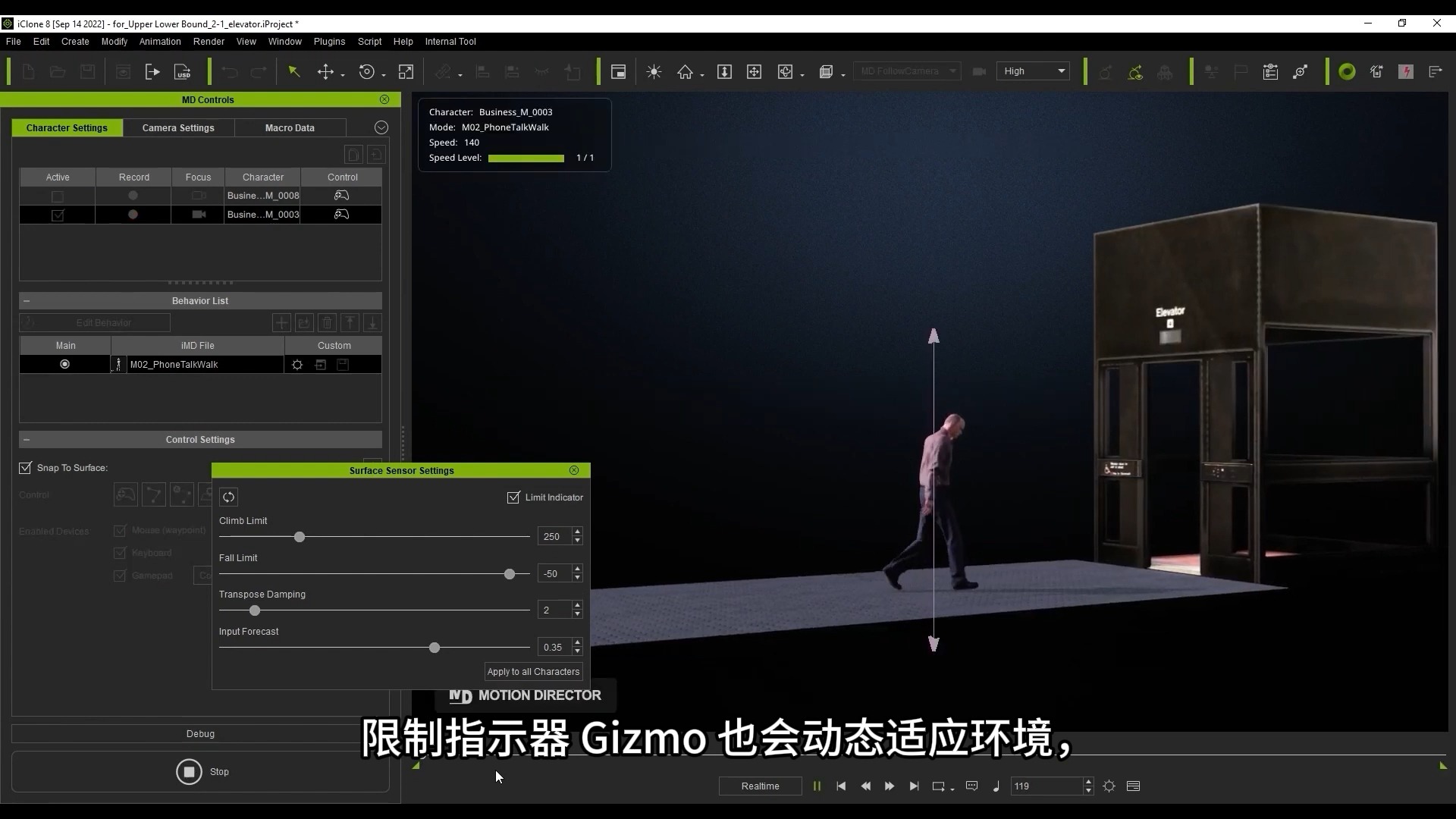
Task: Click the Move object tool icon
Action: click(x=325, y=72)
